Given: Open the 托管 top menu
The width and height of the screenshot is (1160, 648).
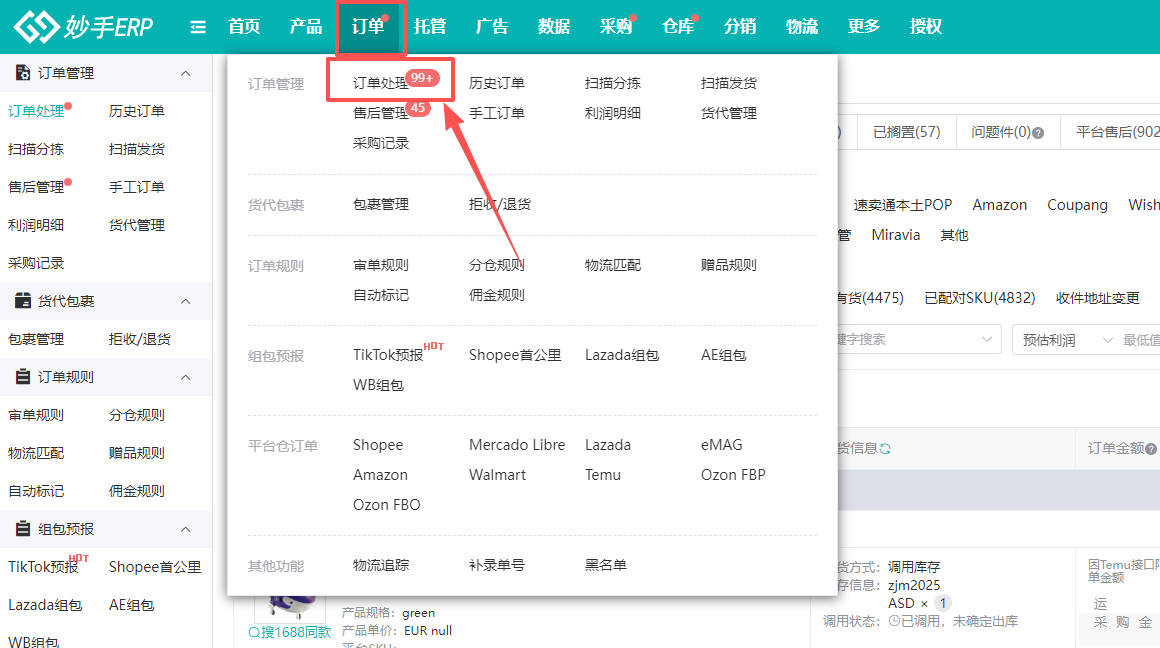Looking at the screenshot, I should (430, 27).
